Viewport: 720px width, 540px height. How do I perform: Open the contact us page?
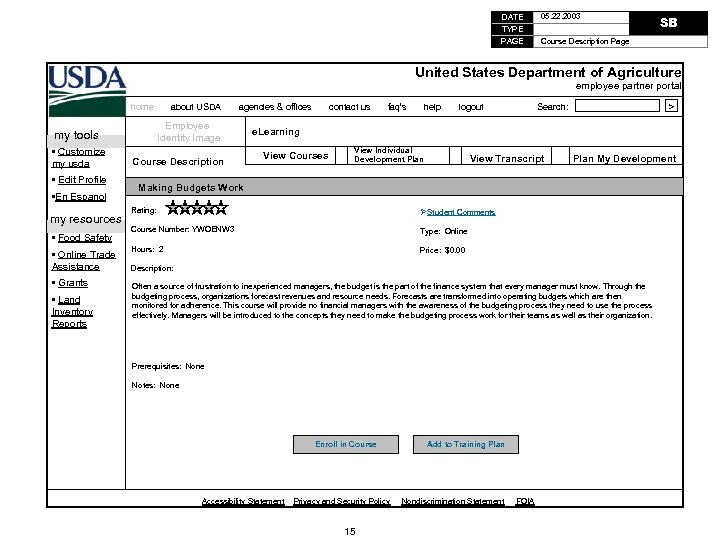click(349, 107)
